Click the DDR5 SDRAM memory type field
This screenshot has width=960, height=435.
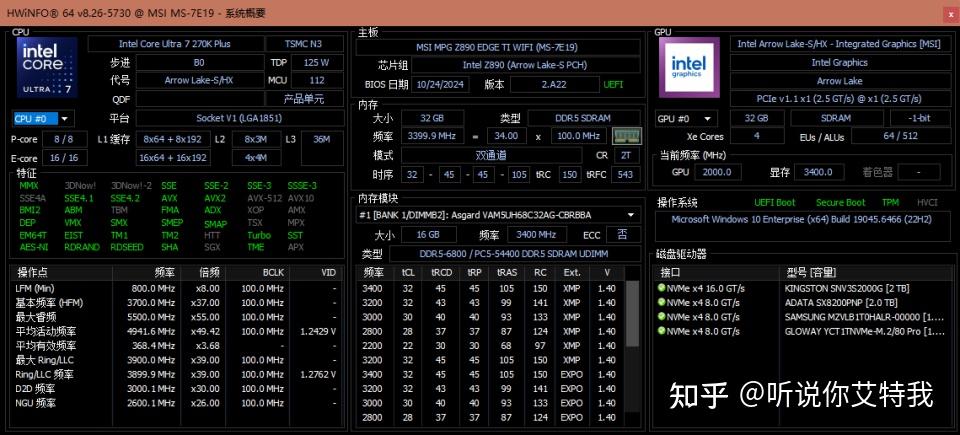tap(584, 118)
